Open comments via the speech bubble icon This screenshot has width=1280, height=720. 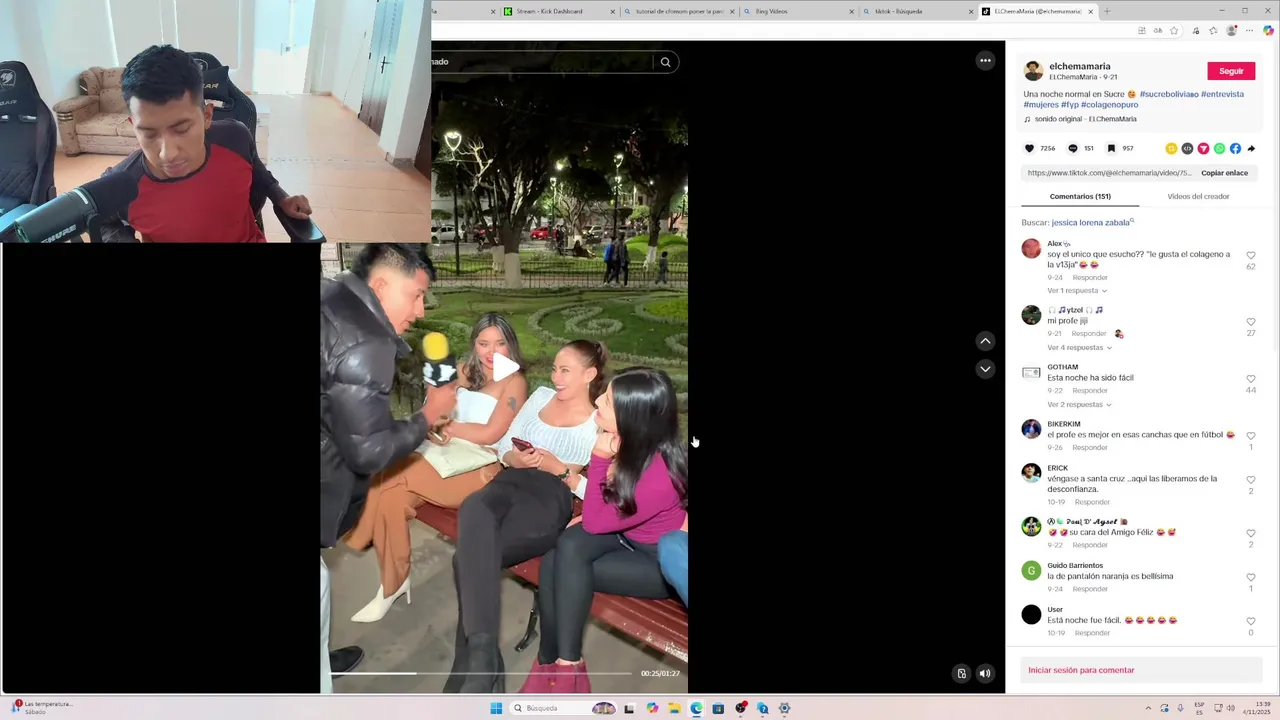(x=1073, y=148)
